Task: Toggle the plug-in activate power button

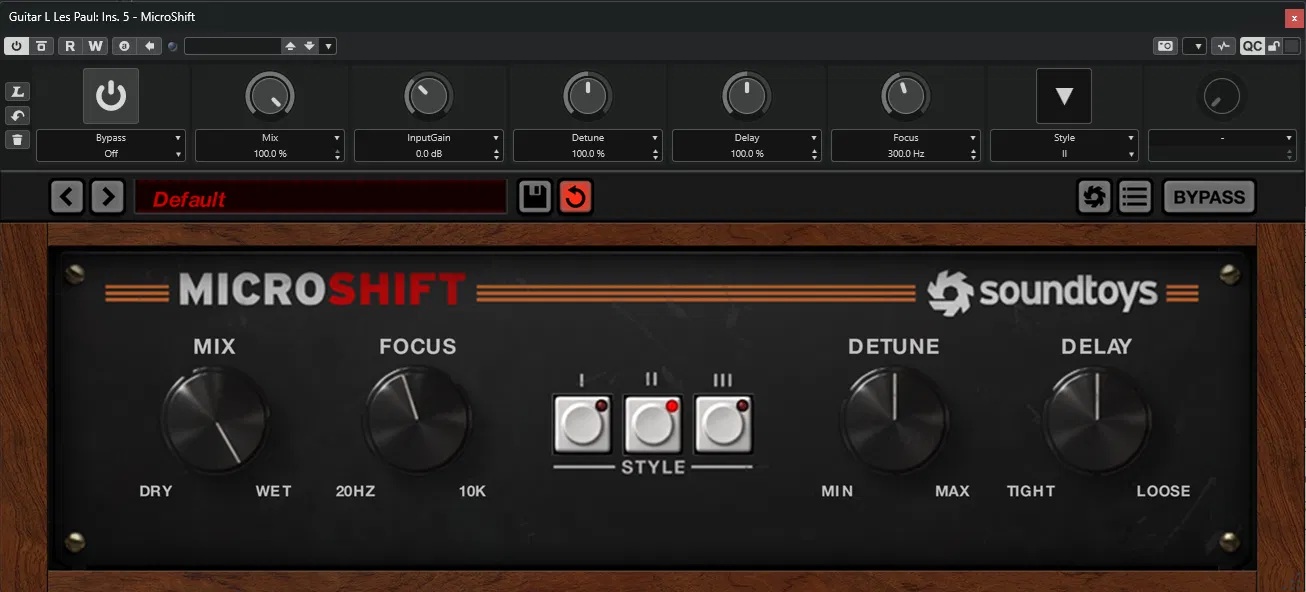Action: pyautogui.click(x=16, y=46)
